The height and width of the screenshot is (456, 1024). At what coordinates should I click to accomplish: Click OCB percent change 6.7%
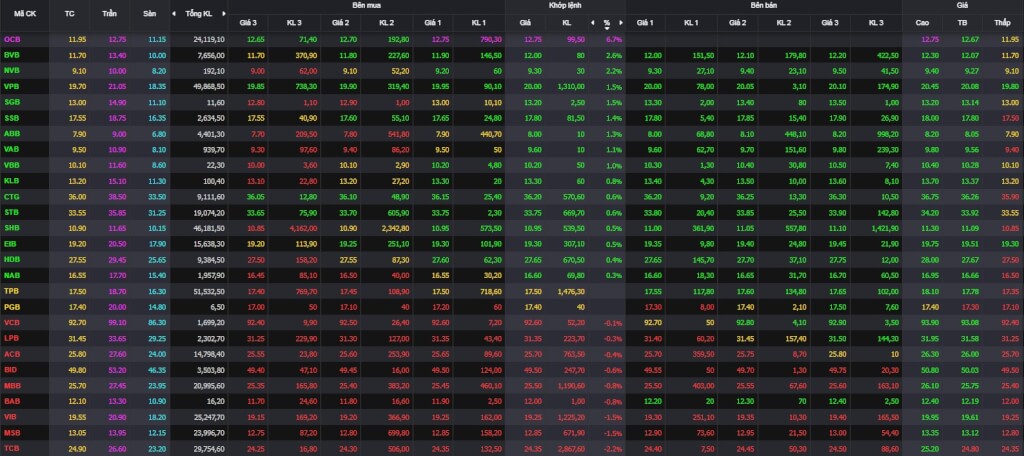point(614,39)
